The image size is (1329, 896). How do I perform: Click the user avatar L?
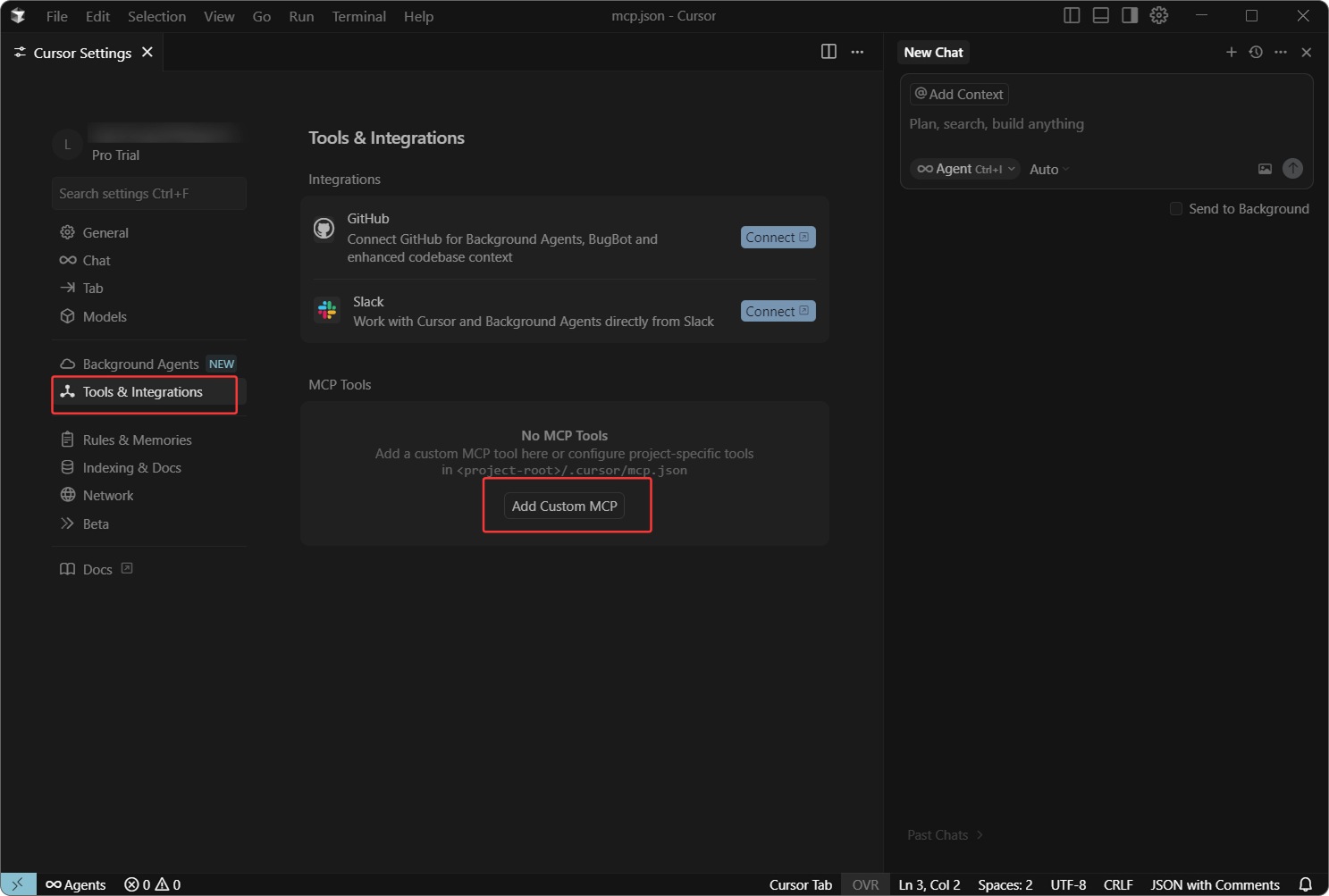click(67, 144)
